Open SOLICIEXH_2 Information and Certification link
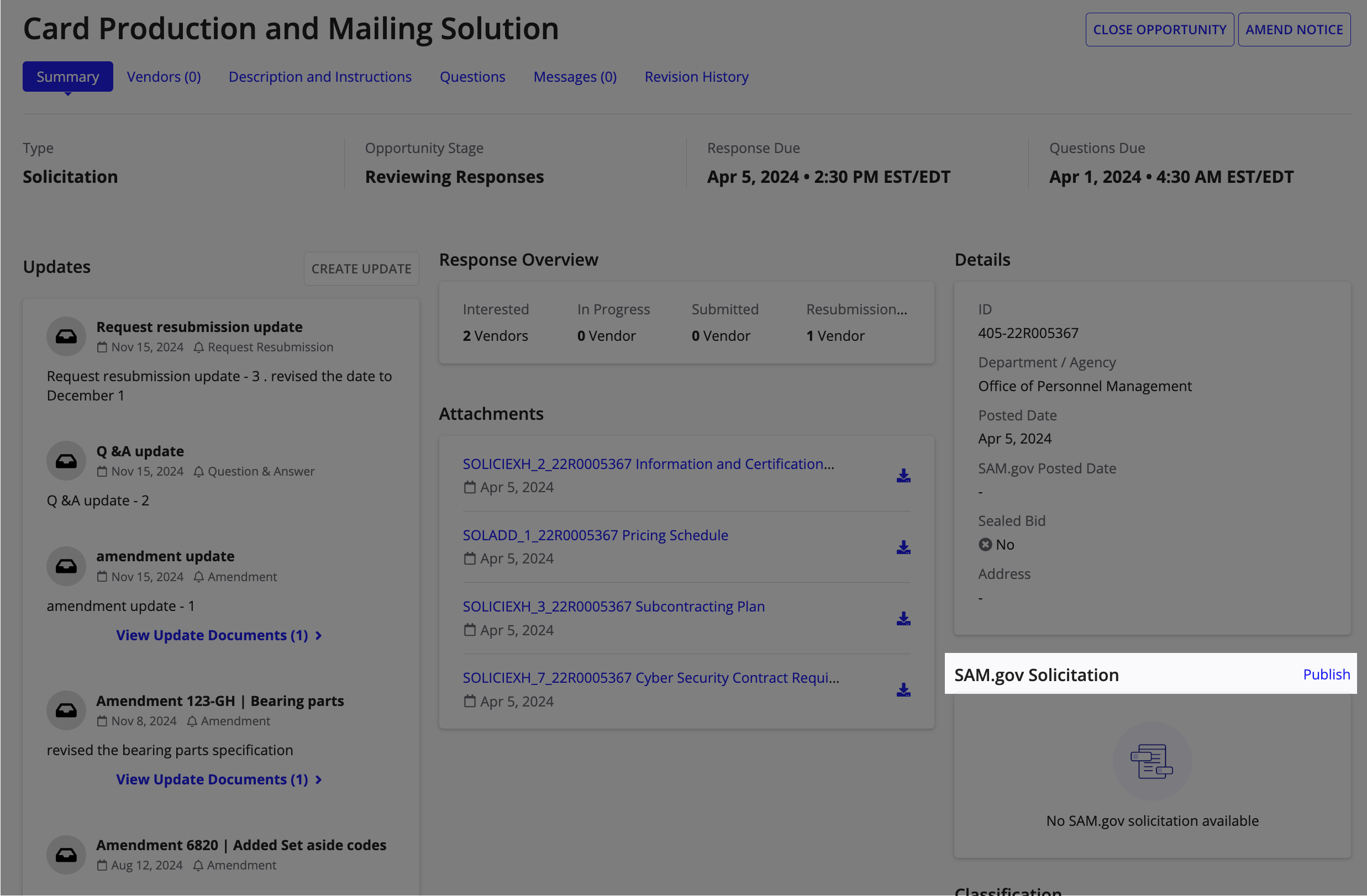Viewport: 1367px width, 896px height. point(649,463)
